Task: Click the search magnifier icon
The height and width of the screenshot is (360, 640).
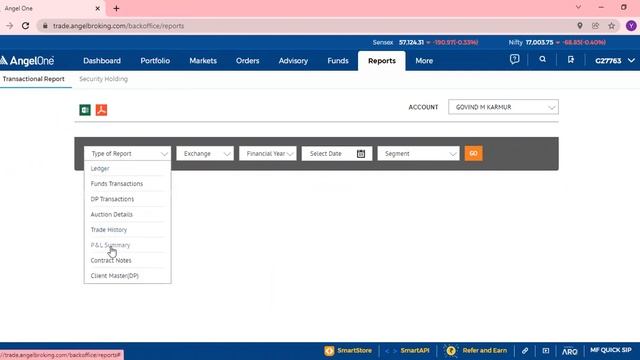Action: (x=542, y=60)
